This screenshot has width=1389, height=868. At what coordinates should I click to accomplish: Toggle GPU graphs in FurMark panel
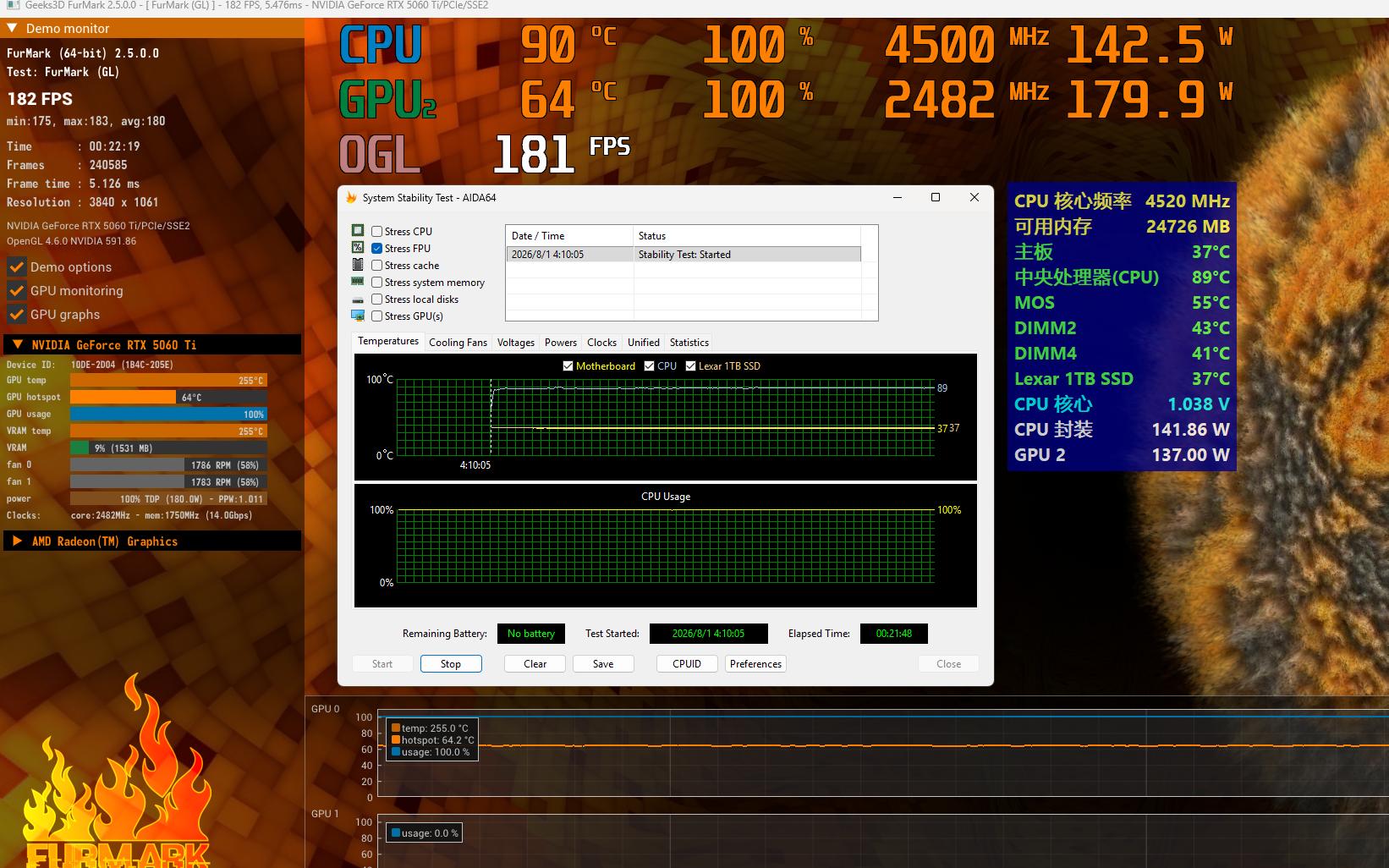pos(16,314)
